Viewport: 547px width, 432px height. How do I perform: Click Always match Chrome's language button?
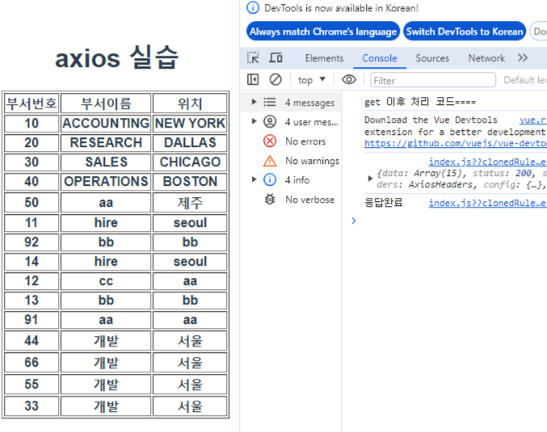click(x=323, y=31)
